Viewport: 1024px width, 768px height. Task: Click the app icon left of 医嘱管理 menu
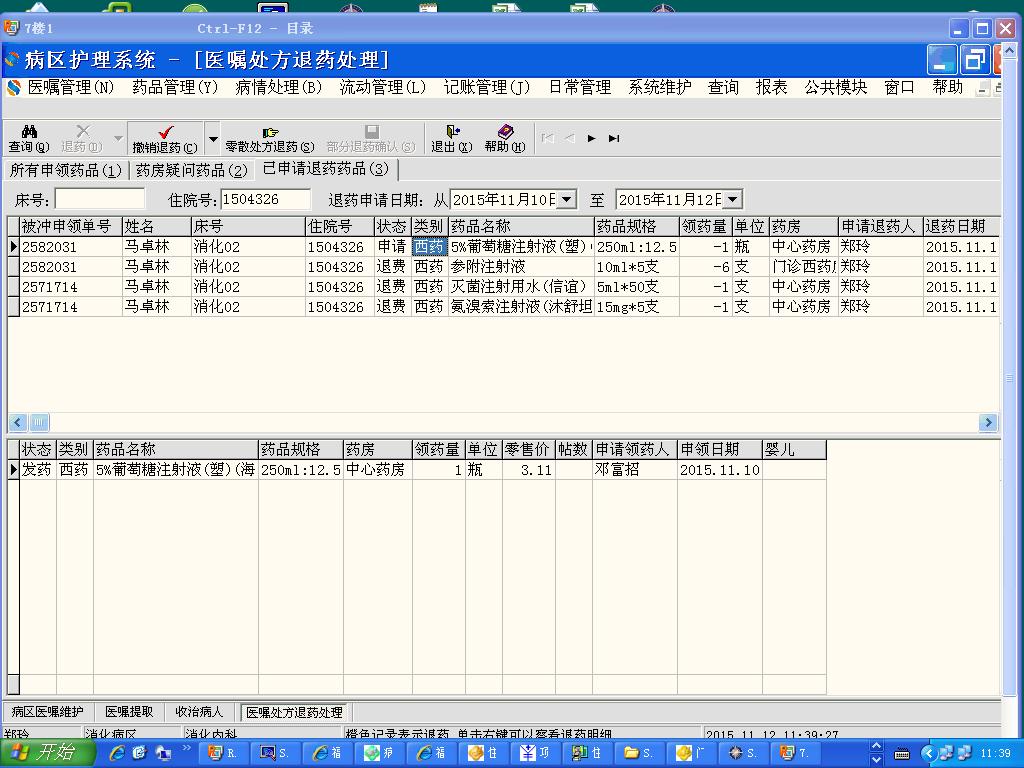pos(12,87)
